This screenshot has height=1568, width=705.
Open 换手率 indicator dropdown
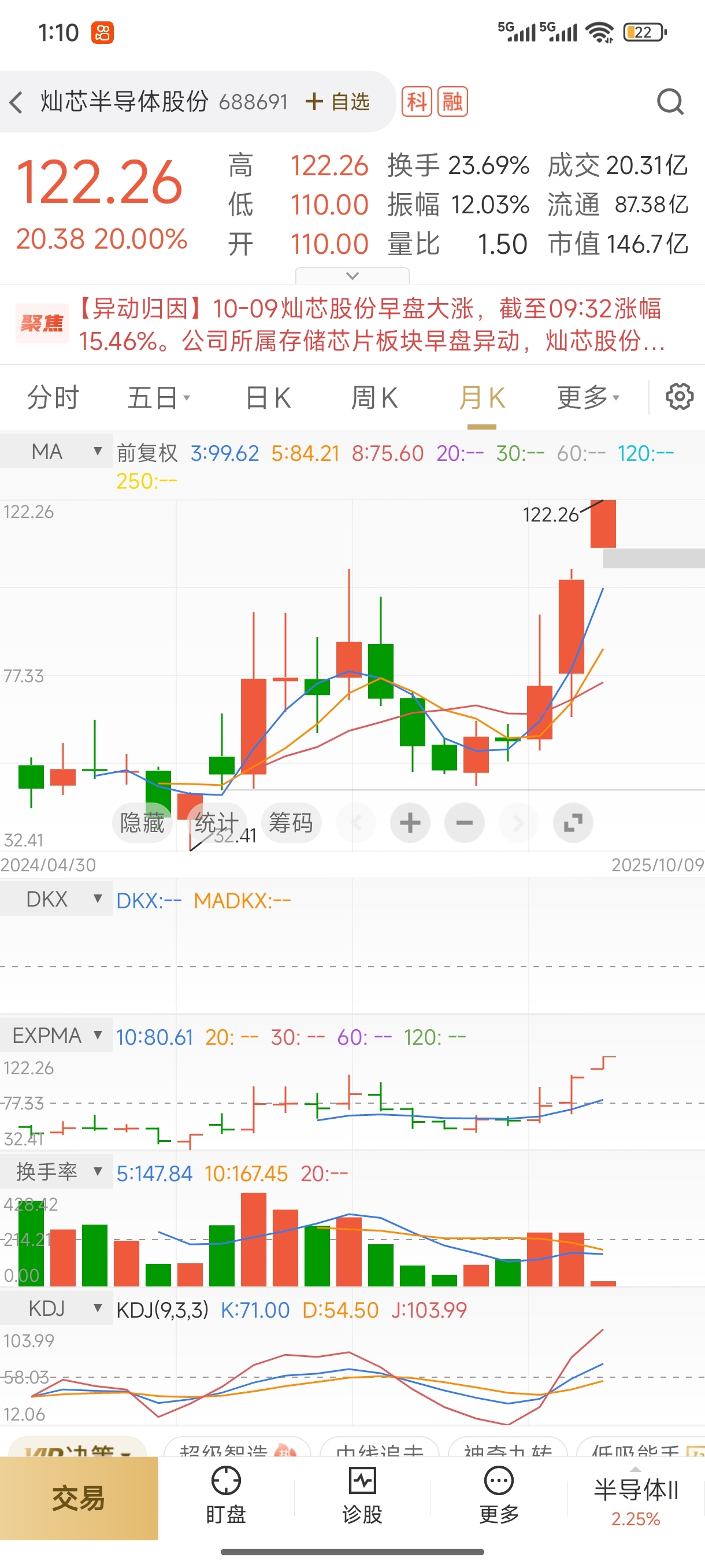(x=56, y=1171)
